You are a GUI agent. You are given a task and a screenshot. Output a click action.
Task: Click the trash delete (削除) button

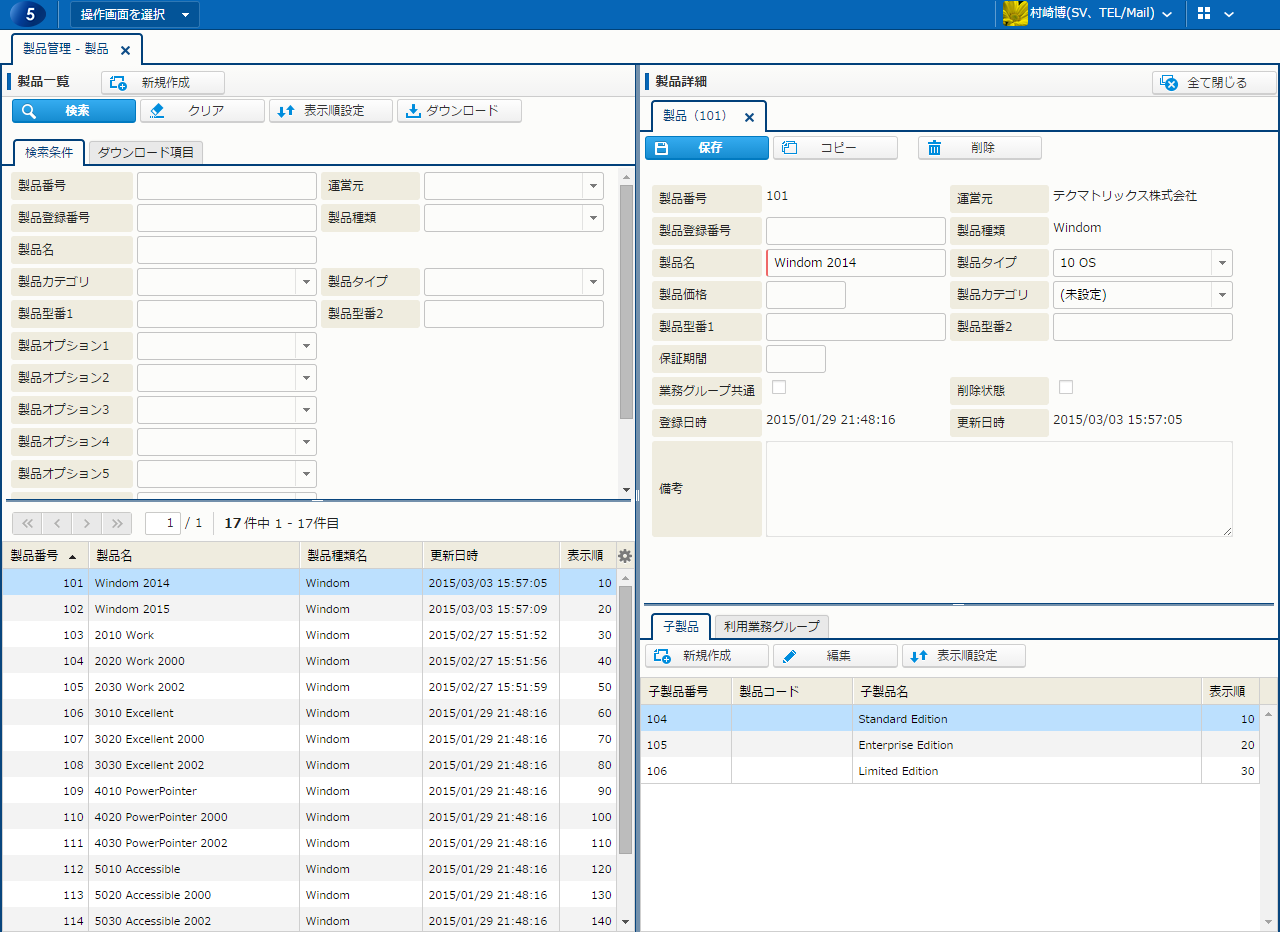click(x=979, y=148)
